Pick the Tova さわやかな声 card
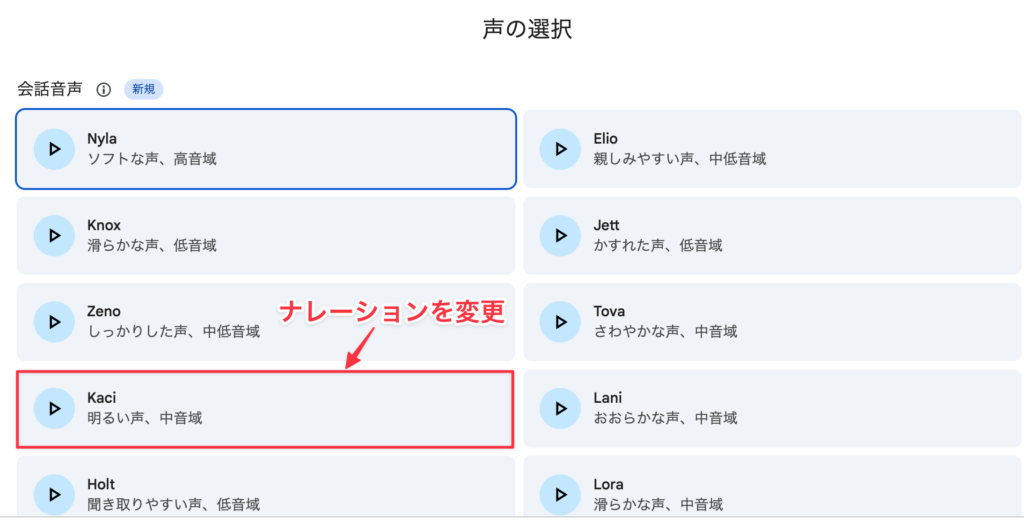This screenshot has height=523, width=1024. point(772,322)
